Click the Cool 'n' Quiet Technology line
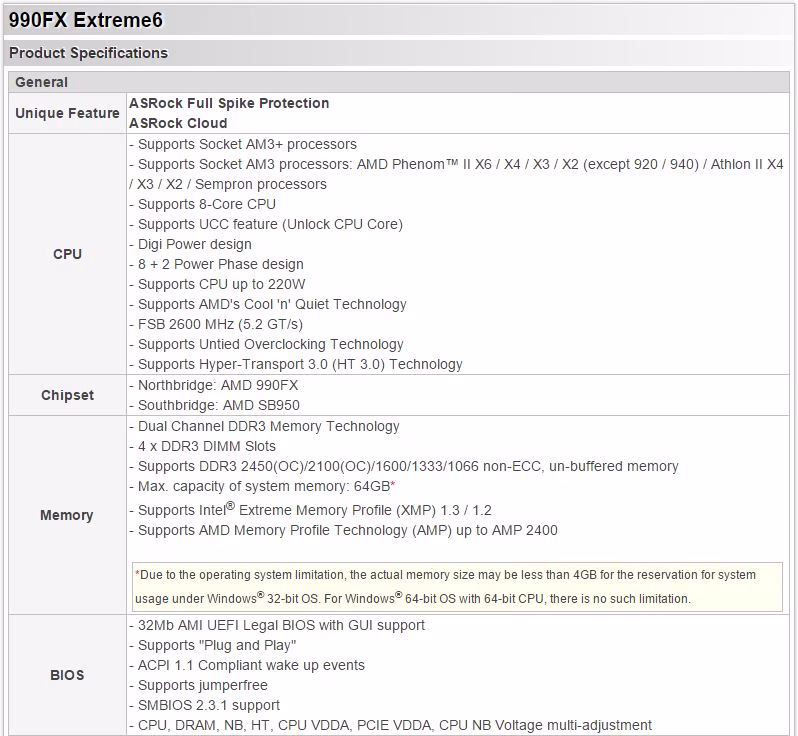798x736 pixels. 268,304
